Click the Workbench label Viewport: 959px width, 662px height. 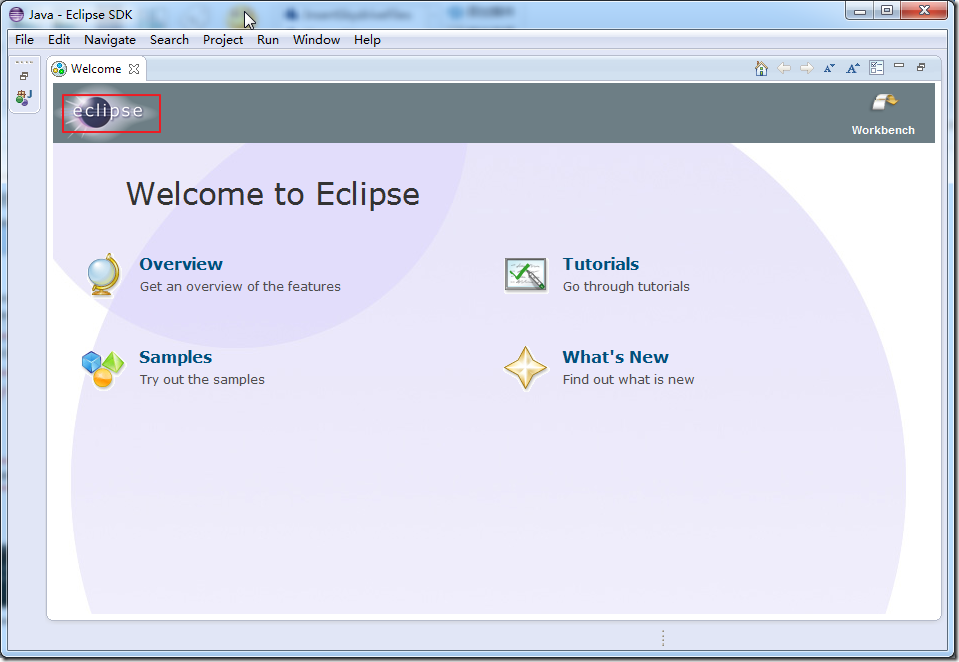point(883,130)
